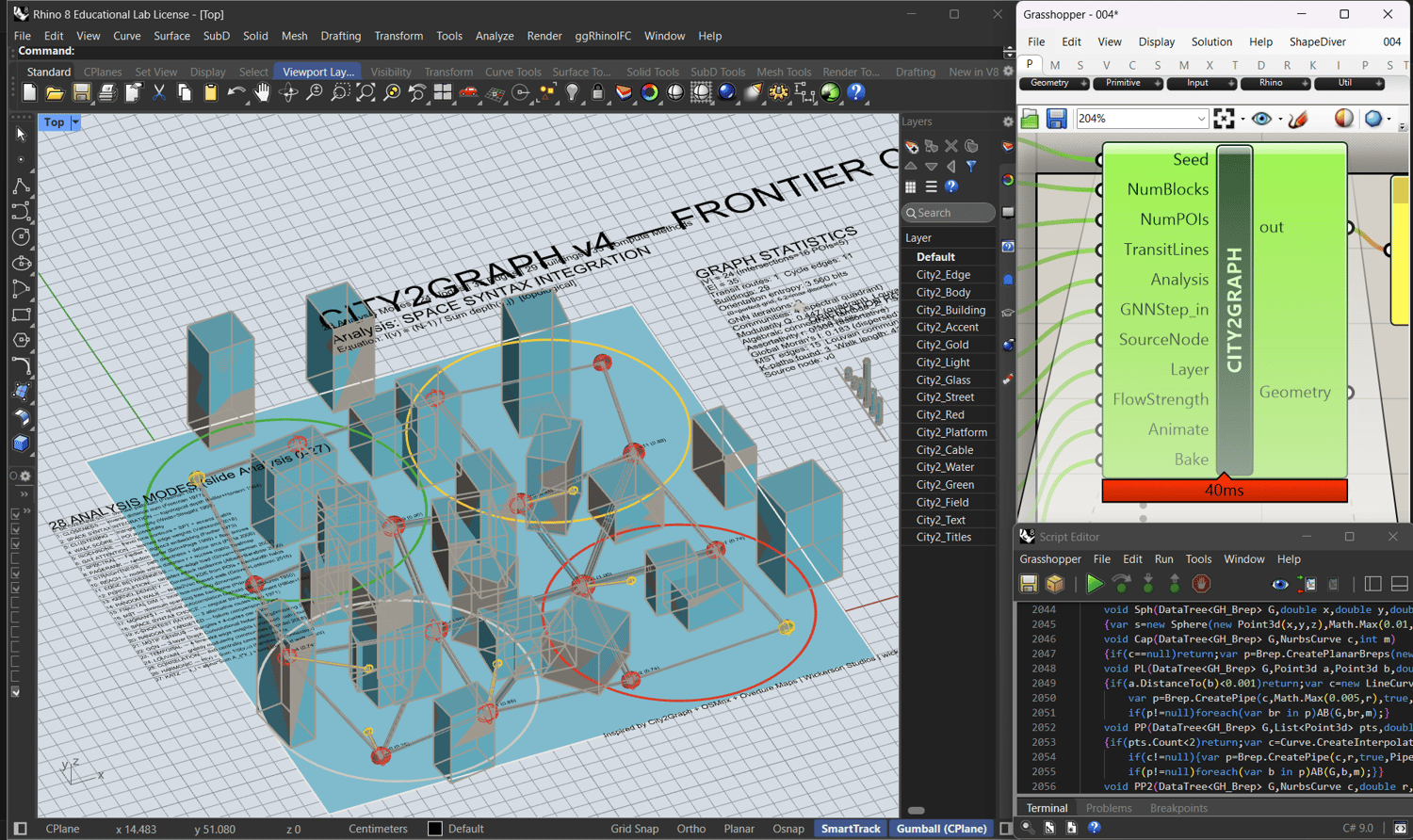
Task: Run the script with green play button
Action: 1094,584
